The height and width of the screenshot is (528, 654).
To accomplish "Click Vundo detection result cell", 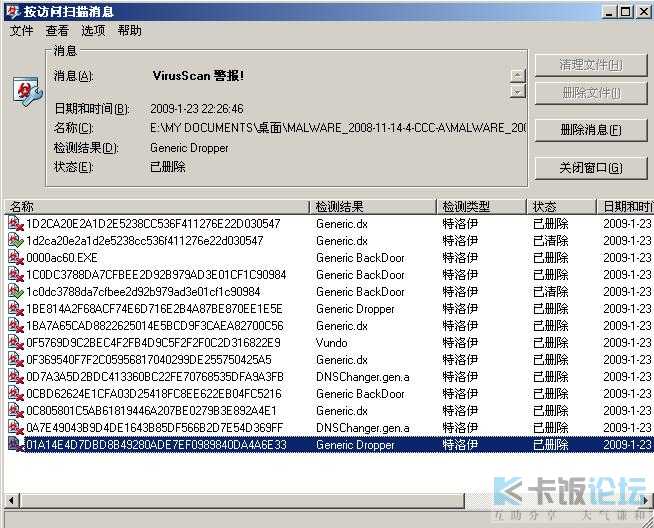I will [332, 343].
